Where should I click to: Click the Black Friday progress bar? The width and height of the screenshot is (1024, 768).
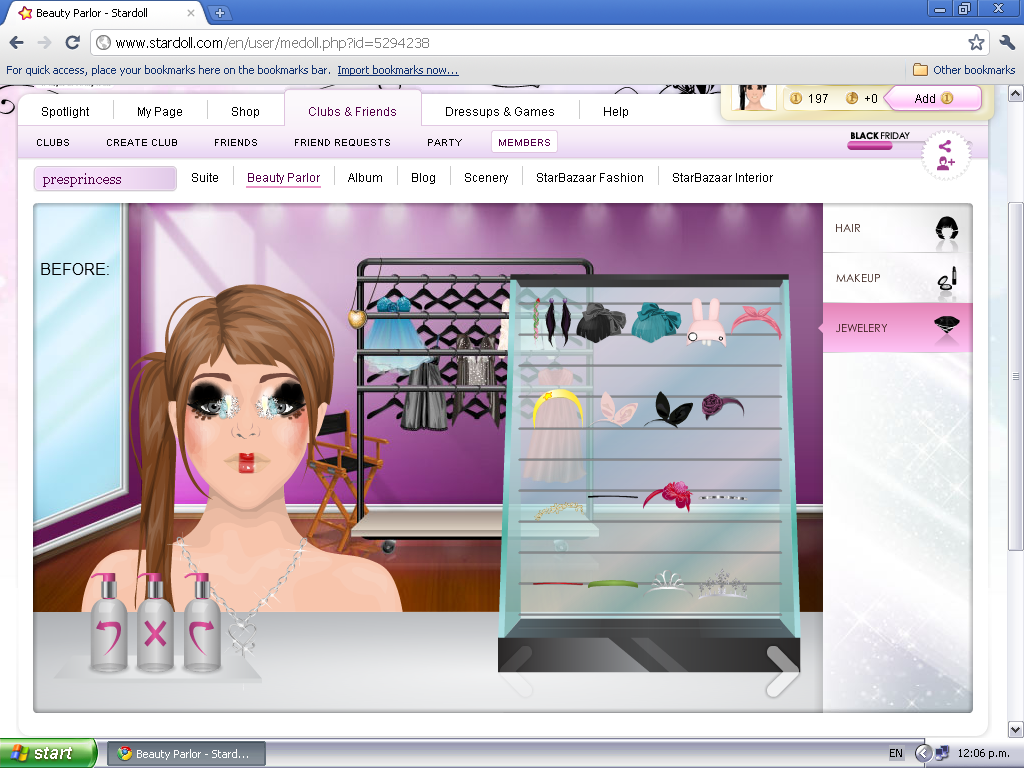(x=869, y=144)
